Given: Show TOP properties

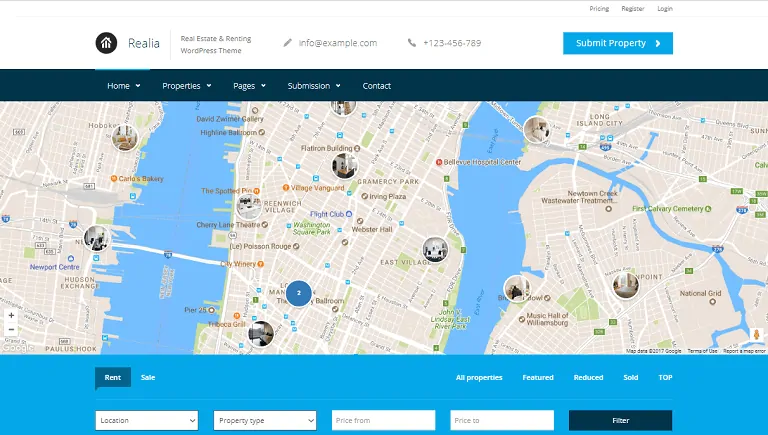Looking at the screenshot, I should (665, 377).
